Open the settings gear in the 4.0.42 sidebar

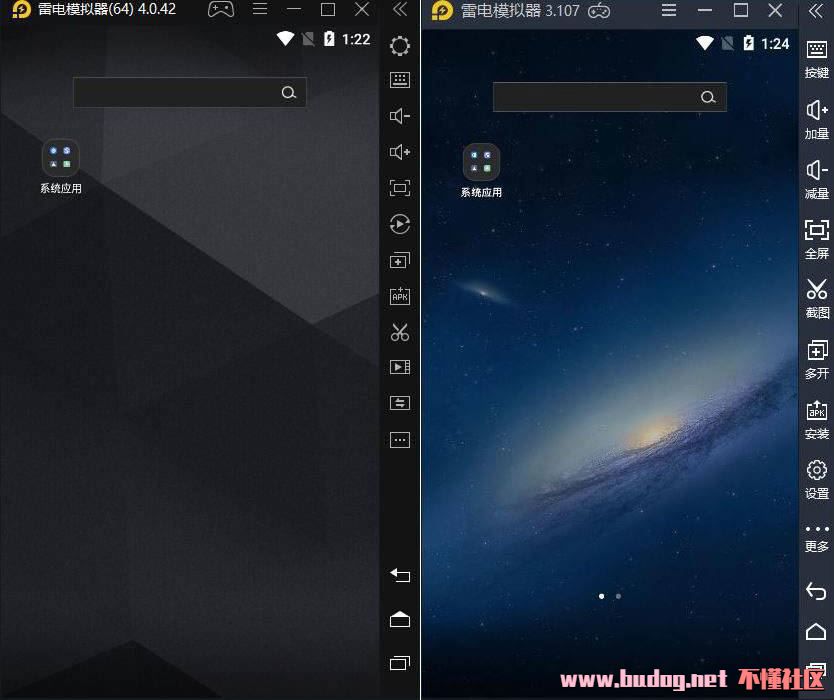pyautogui.click(x=400, y=46)
